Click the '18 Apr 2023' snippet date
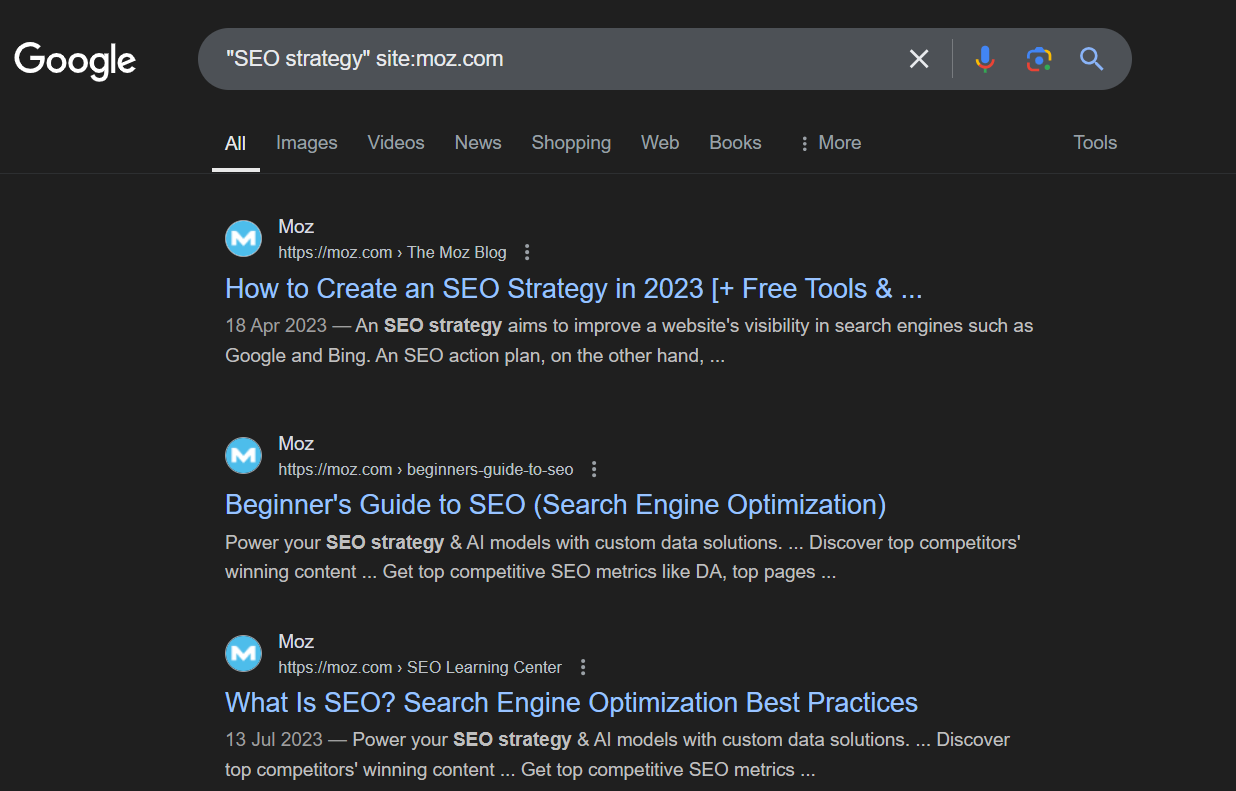Screen dimensions: 1236x791 click(276, 326)
